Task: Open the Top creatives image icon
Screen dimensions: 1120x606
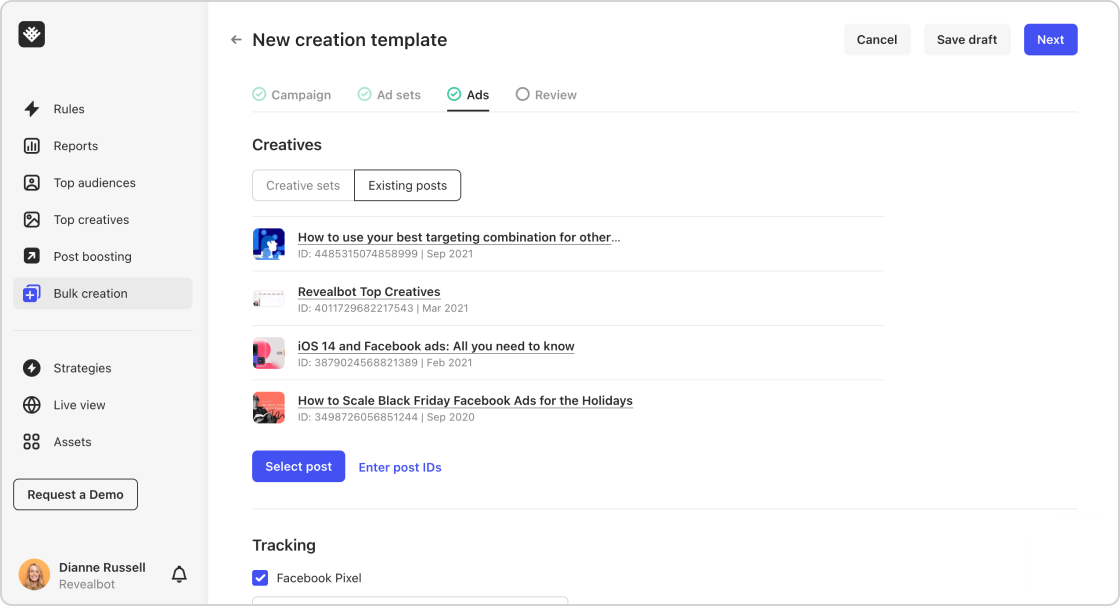Action: click(x=31, y=219)
